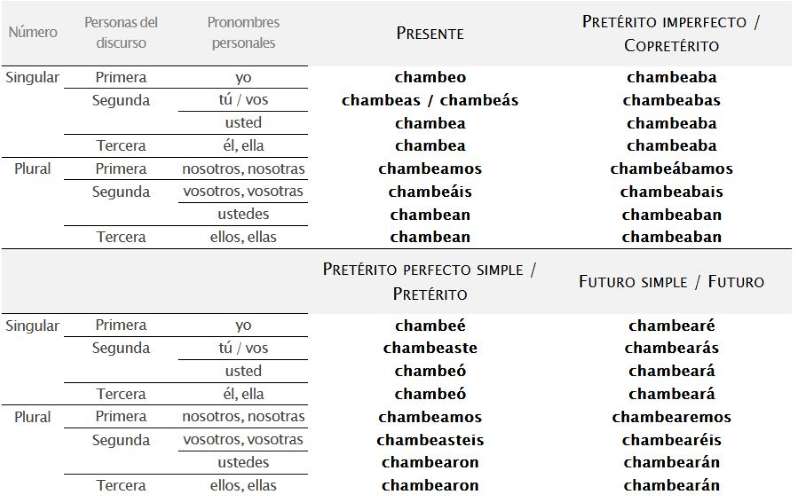Select the cell chambeas / chambeás
Image resolution: width=799 pixels, height=496 pixels.
point(430,100)
